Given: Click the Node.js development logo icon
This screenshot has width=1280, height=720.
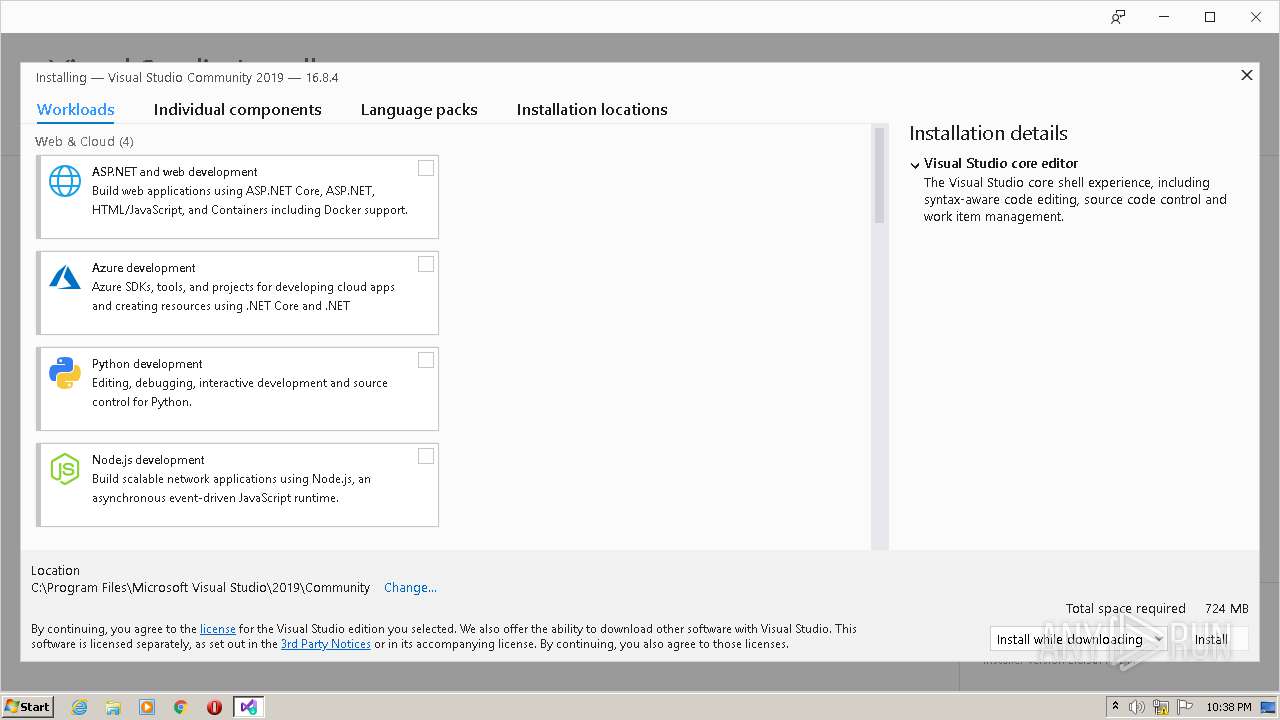Looking at the screenshot, I should 65,469.
